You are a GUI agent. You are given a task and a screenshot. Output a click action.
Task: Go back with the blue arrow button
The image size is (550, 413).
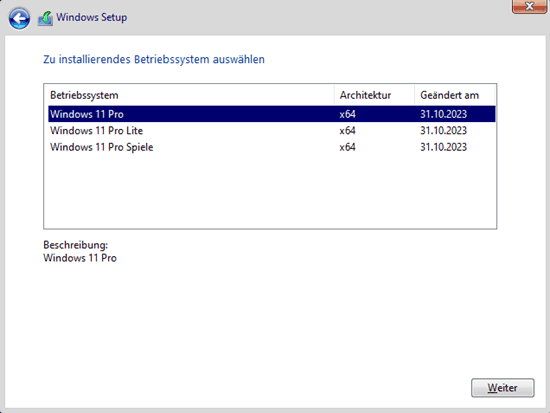pyautogui.click(x=19, y=18)
